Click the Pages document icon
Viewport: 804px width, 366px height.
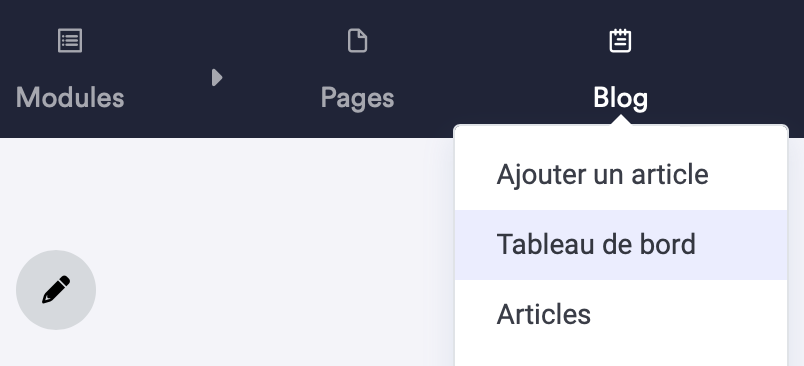click(357, 41)
